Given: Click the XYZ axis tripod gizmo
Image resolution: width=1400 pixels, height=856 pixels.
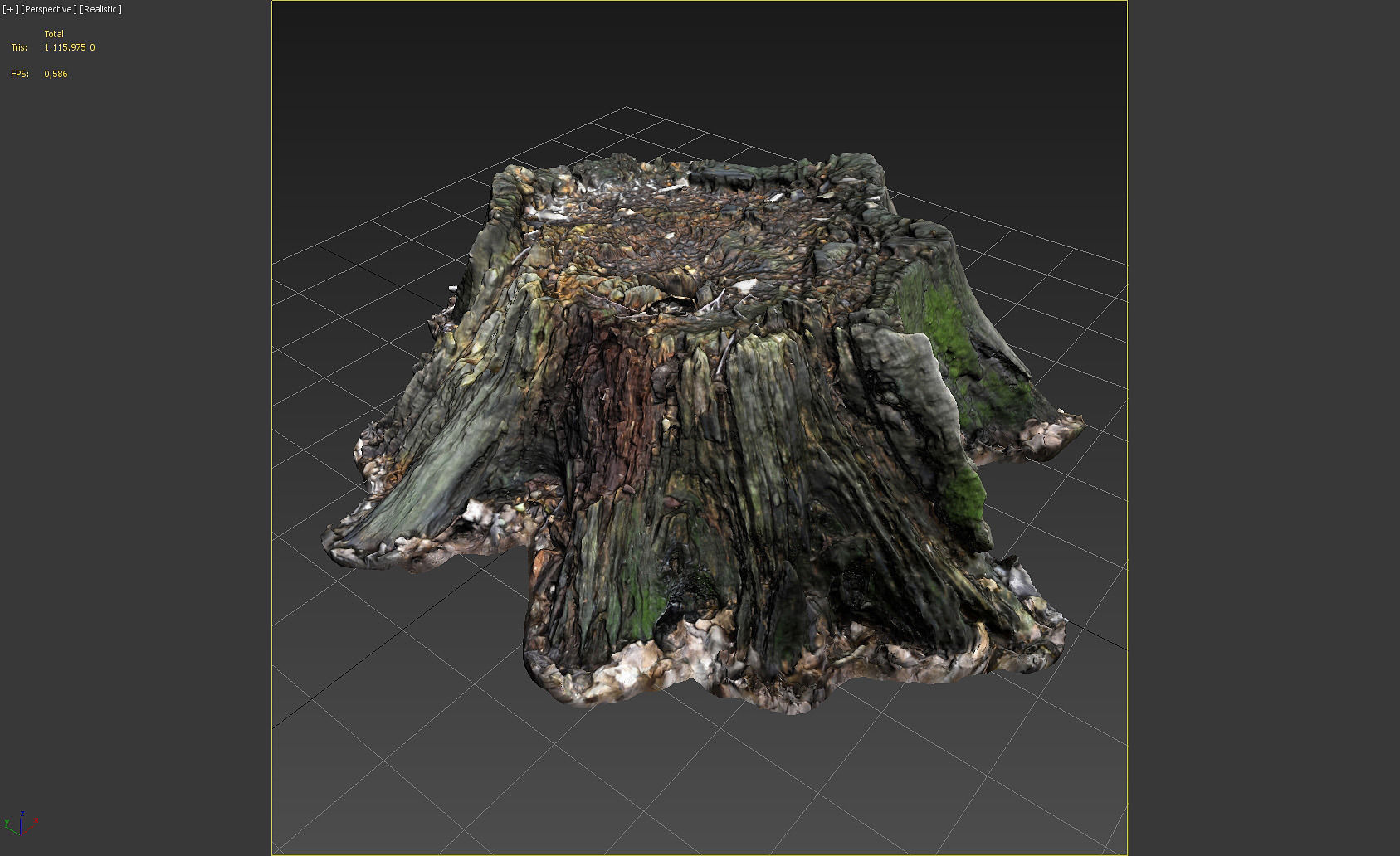Looking at the screenshot, I should [x=21, y=823].
